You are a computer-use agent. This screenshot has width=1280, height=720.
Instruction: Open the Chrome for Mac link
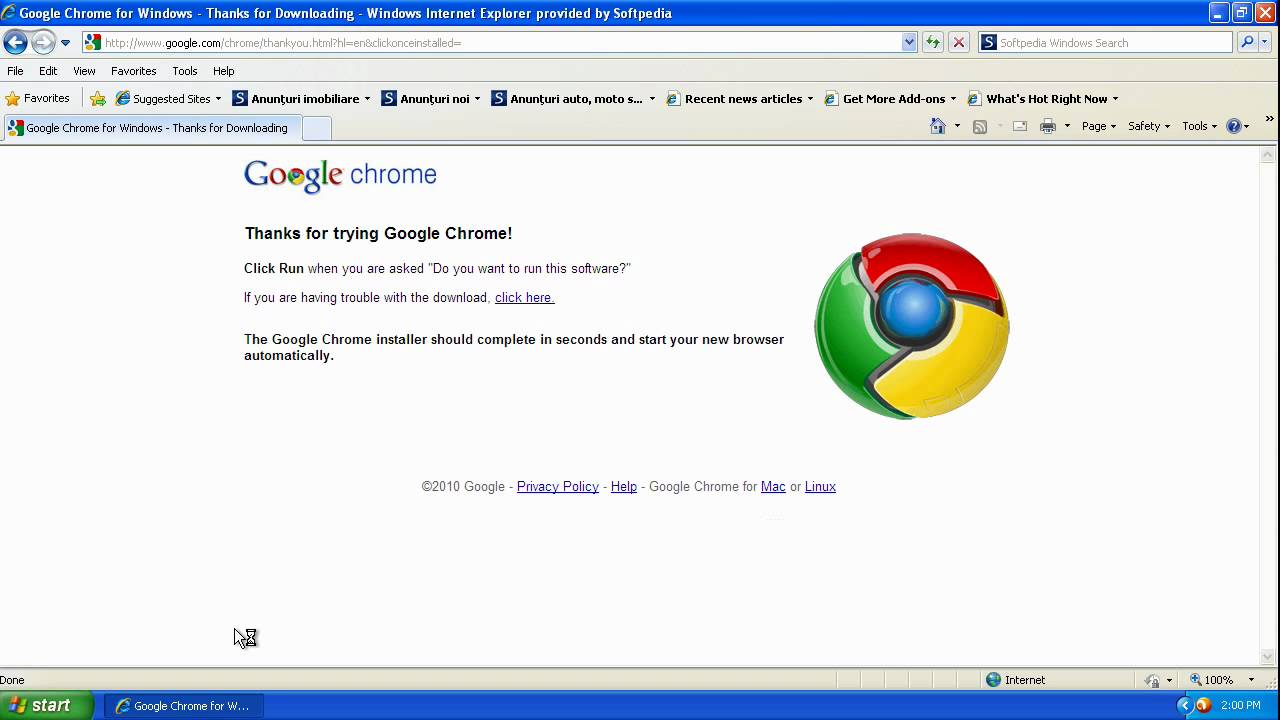coord(773,486)
